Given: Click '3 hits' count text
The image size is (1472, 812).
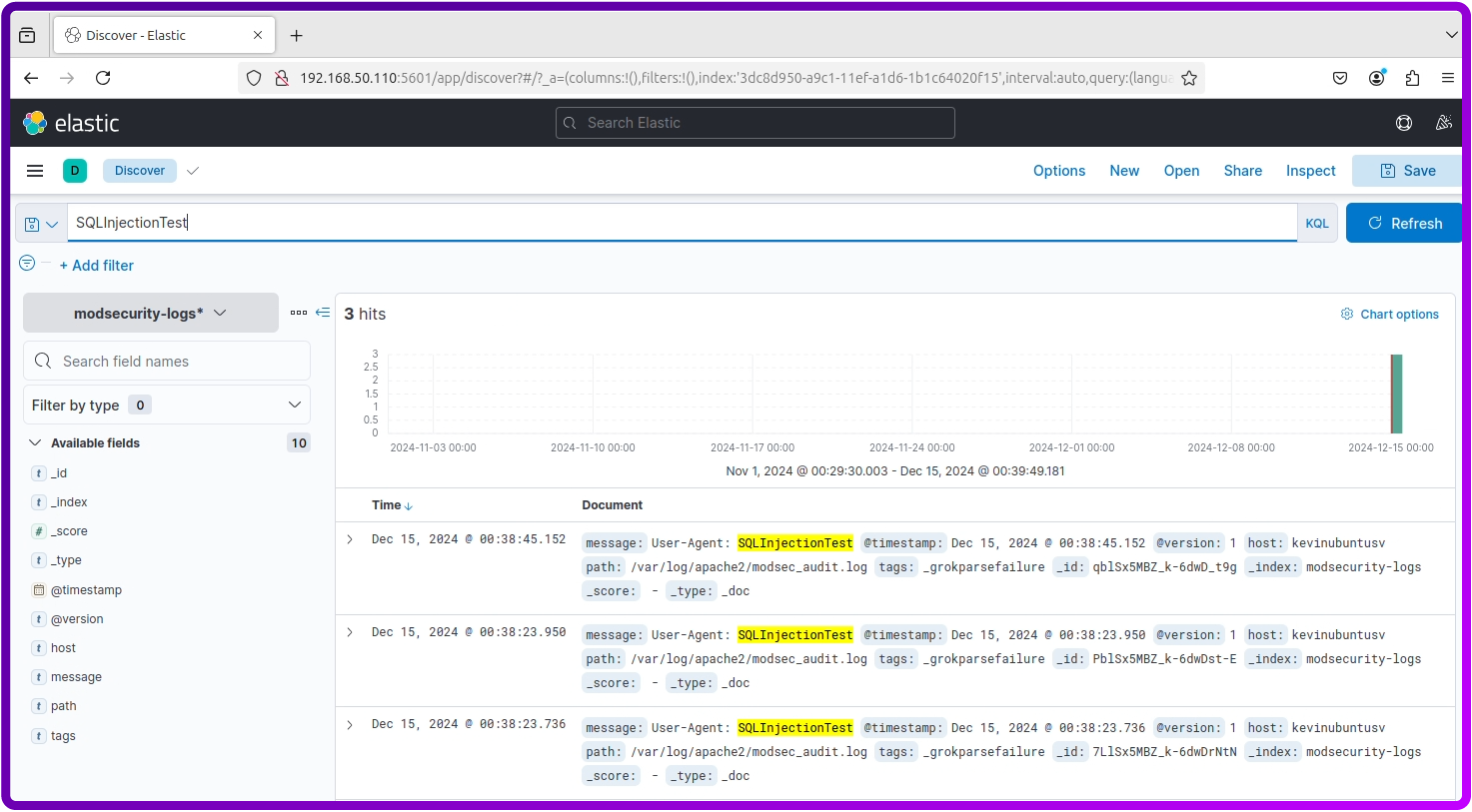Looking at the screenshot, I should coord(365,314).
